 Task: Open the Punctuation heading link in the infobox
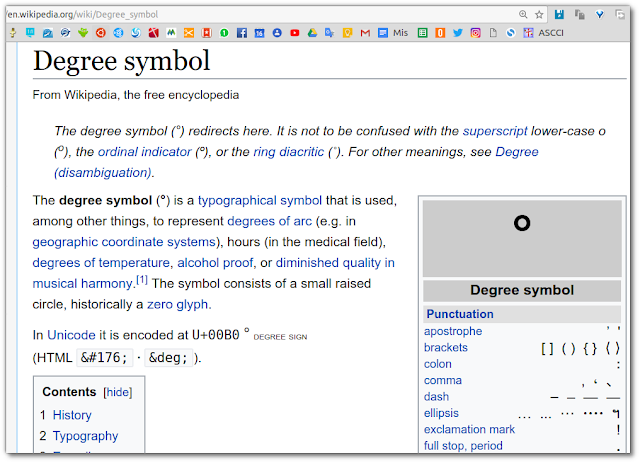tap(460, 314)
